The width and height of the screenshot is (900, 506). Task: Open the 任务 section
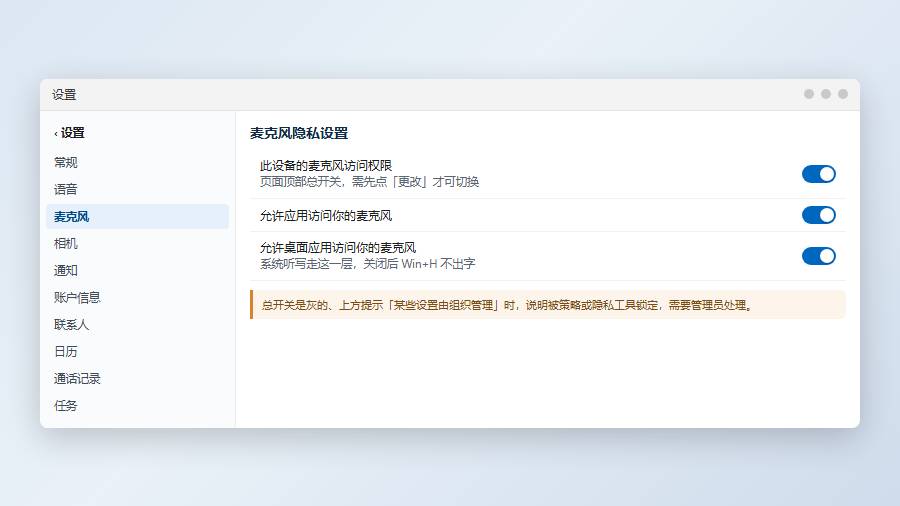(137, 405)
